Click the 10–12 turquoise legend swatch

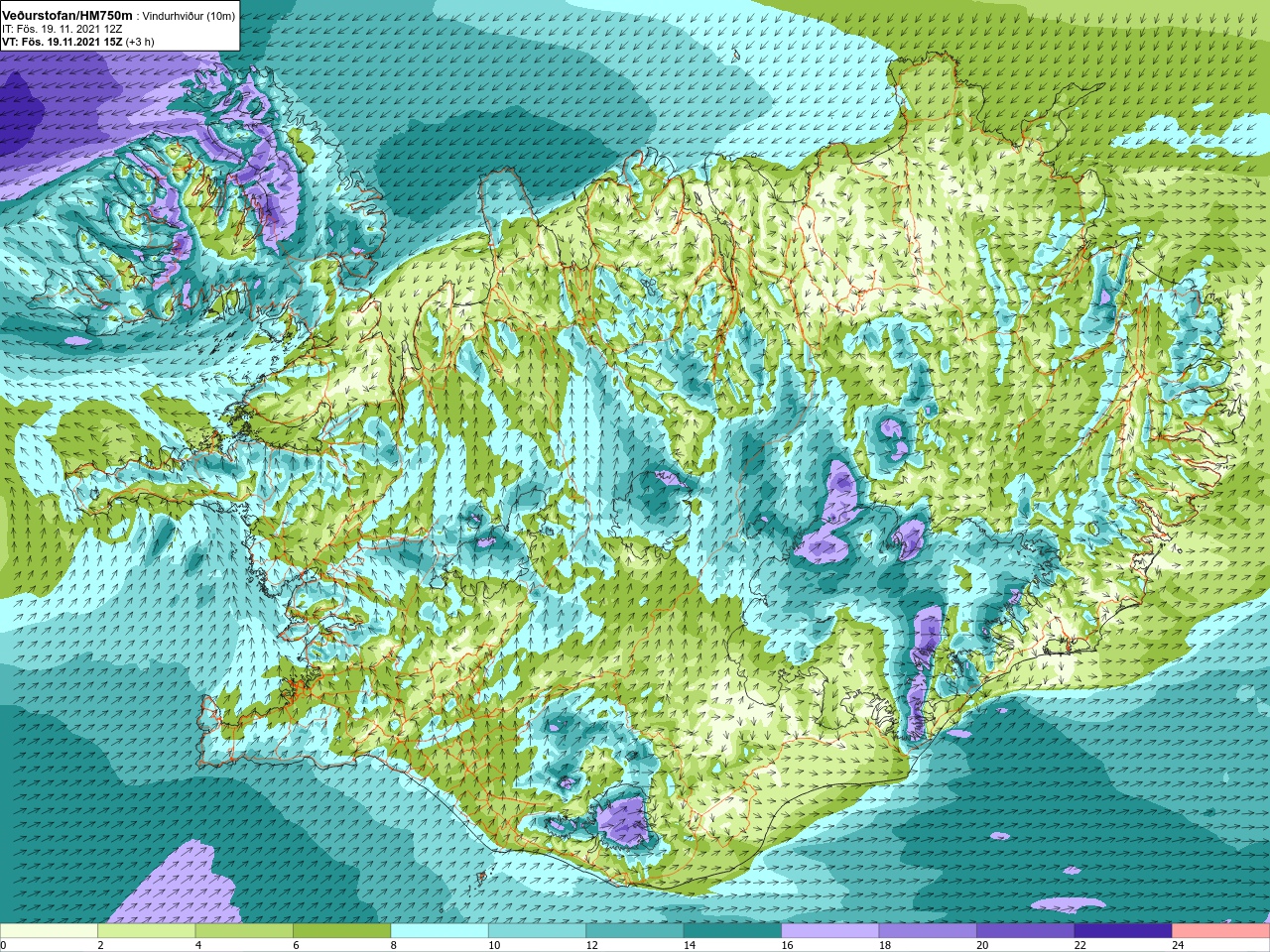coord(537,931)
